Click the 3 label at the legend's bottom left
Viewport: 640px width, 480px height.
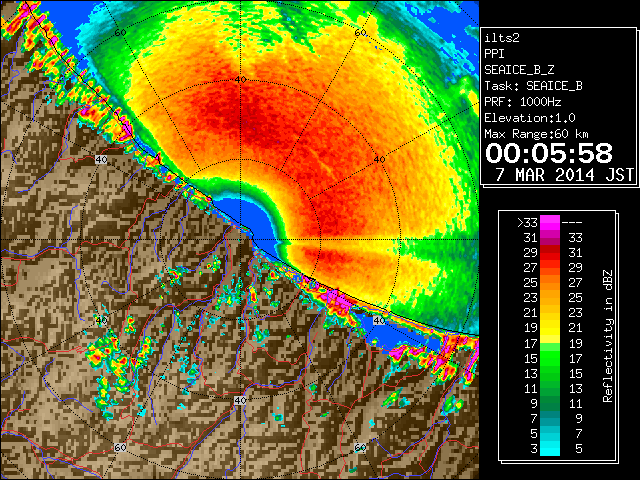534,449
